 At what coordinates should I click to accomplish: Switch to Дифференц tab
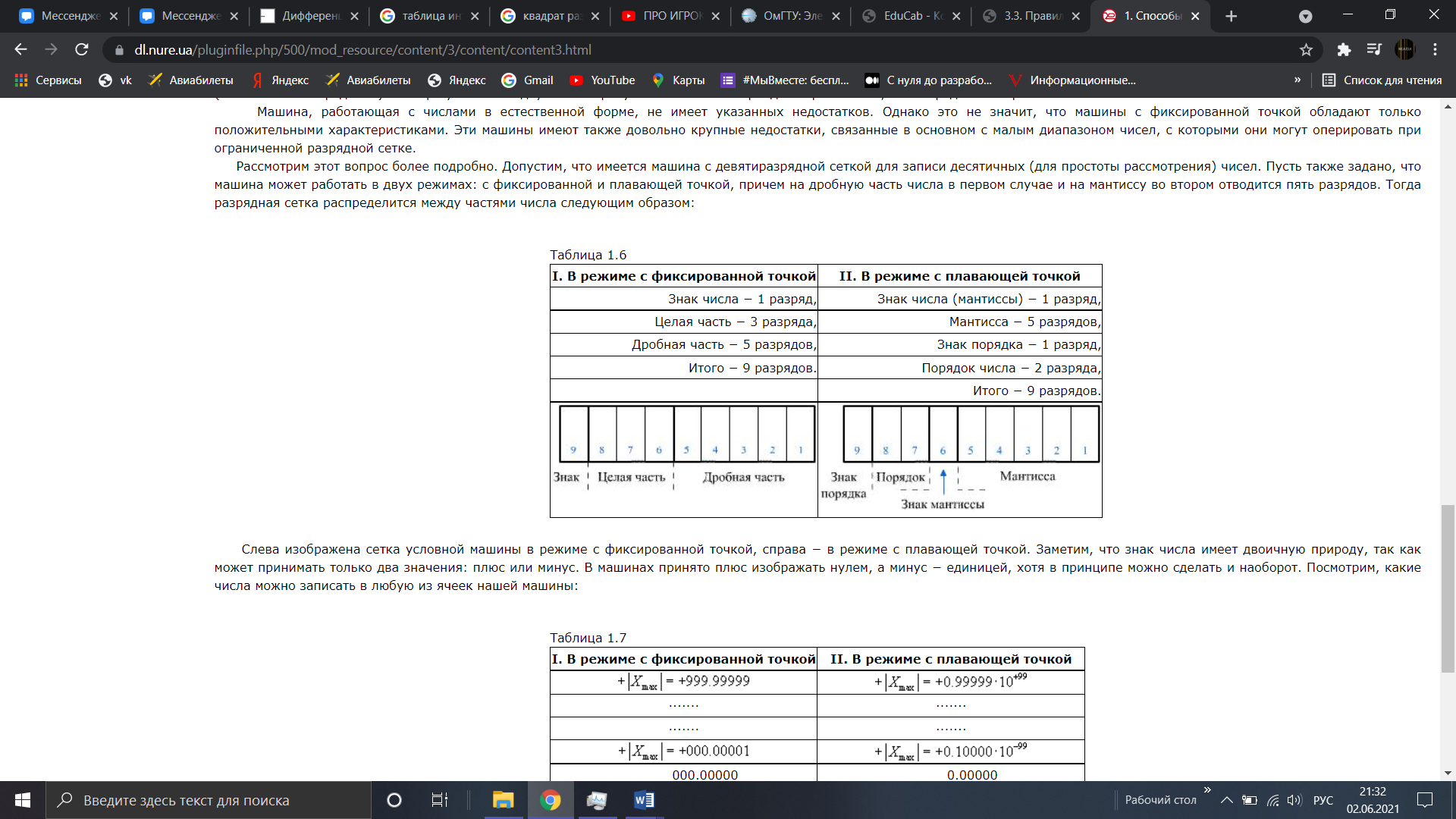point(309,16)
